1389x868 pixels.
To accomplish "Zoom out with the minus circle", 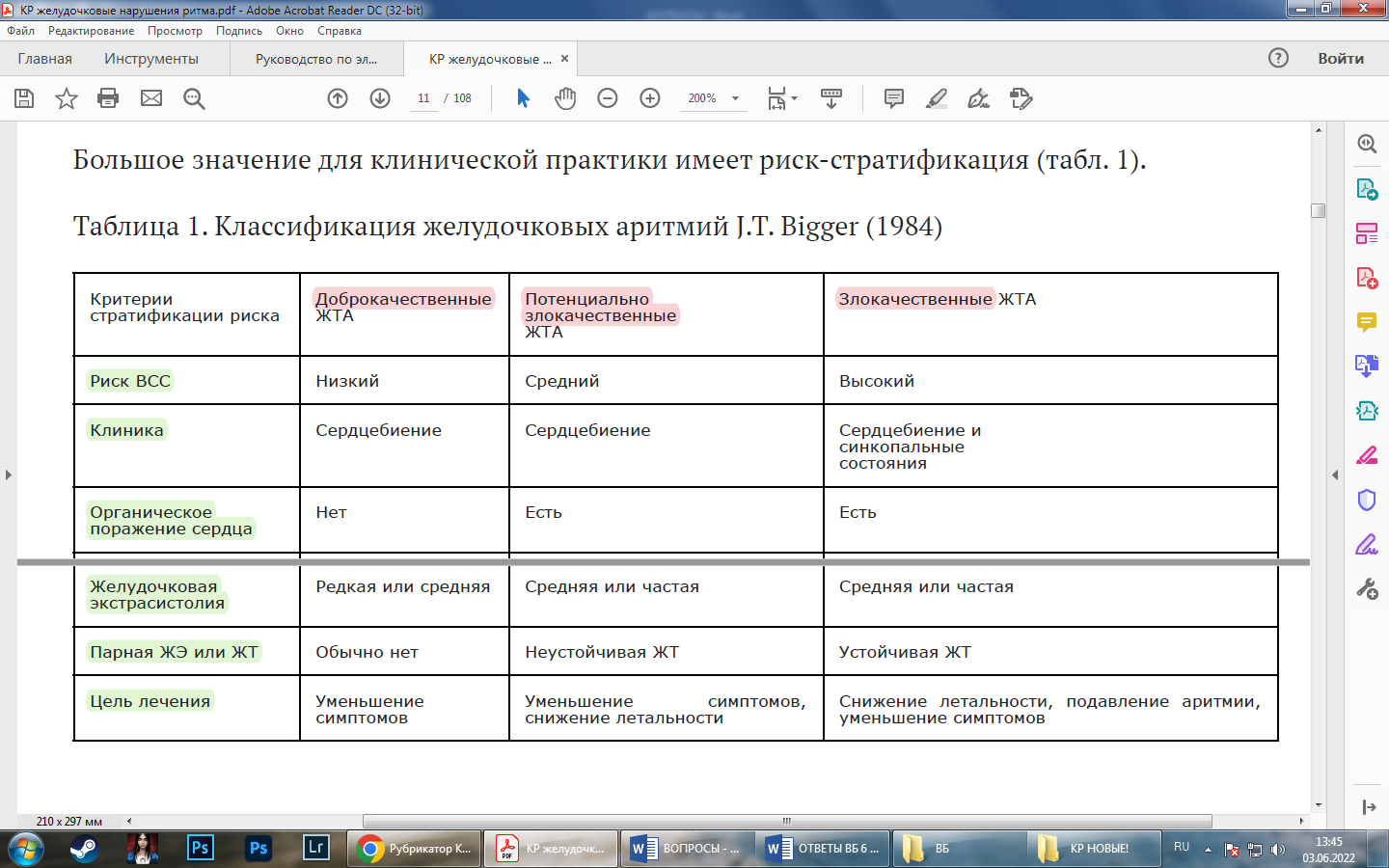I will click(x=608, y=98).
